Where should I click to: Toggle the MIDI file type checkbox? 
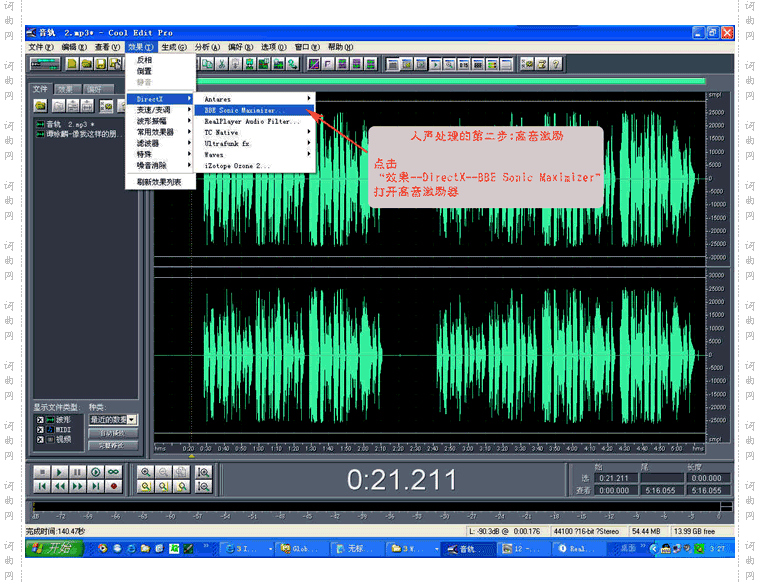[40, 429]
